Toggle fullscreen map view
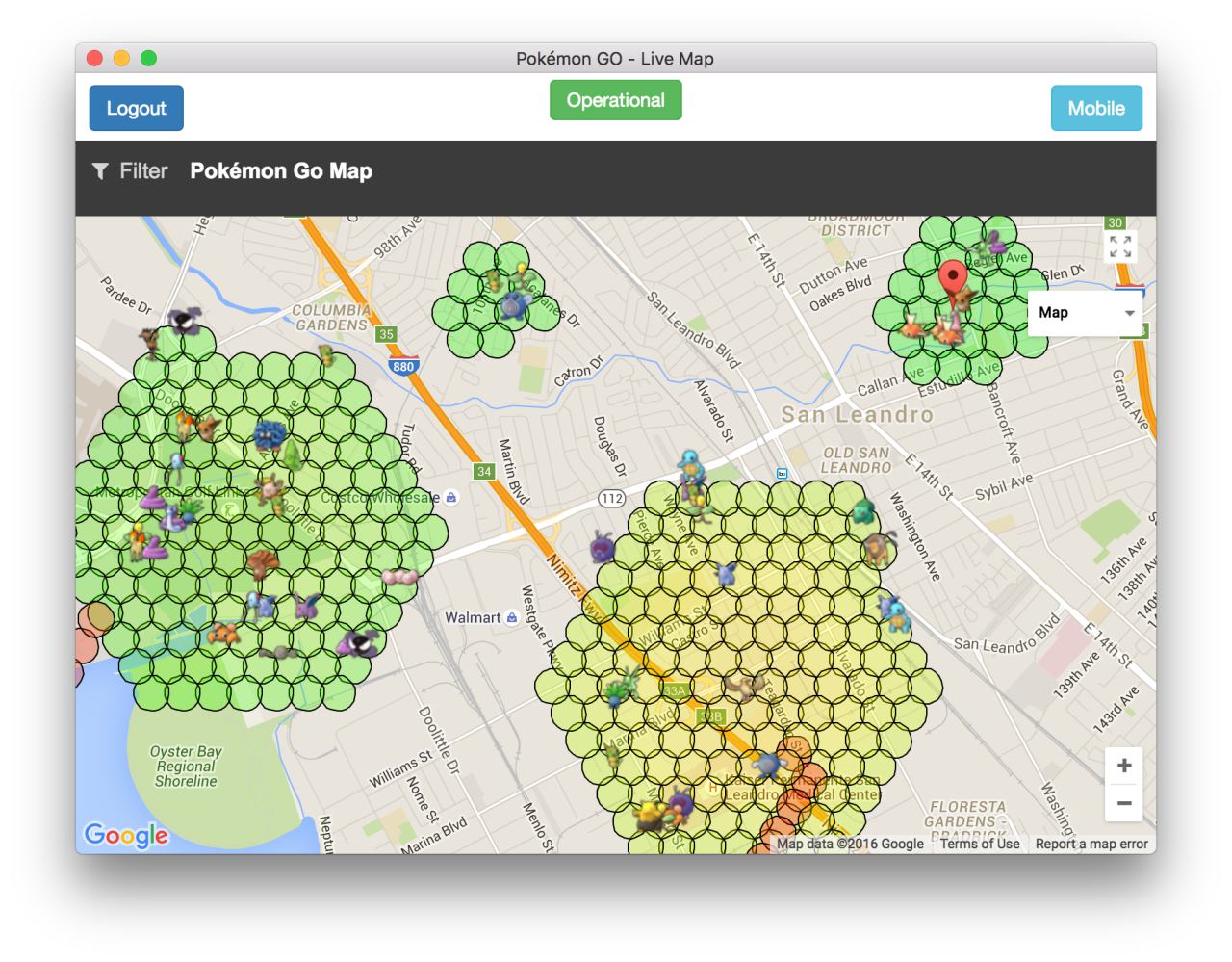1232x962 pixels. [x=1119, y=247]
